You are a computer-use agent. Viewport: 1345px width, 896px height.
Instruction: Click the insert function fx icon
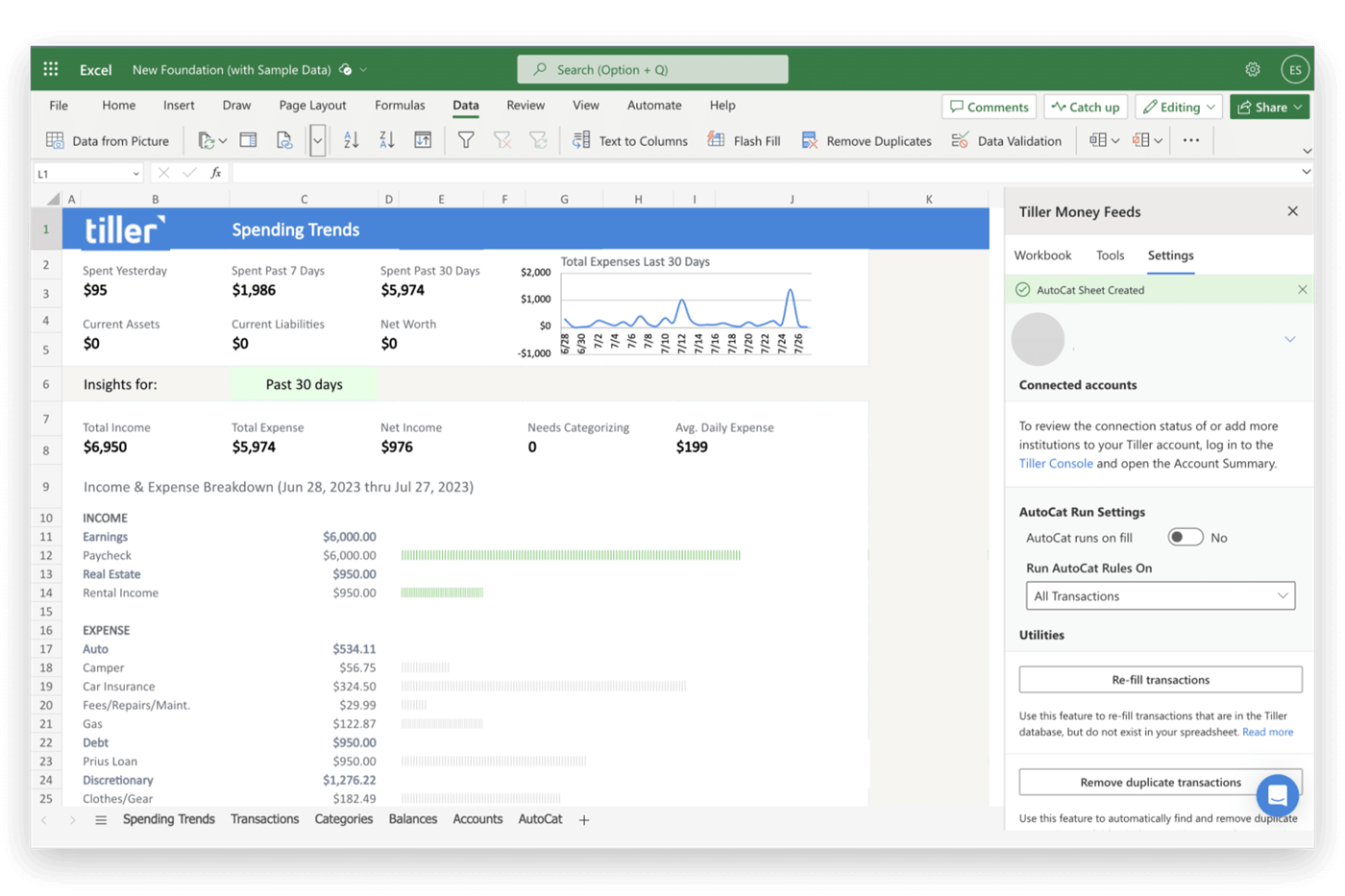(x=216, y=173)
